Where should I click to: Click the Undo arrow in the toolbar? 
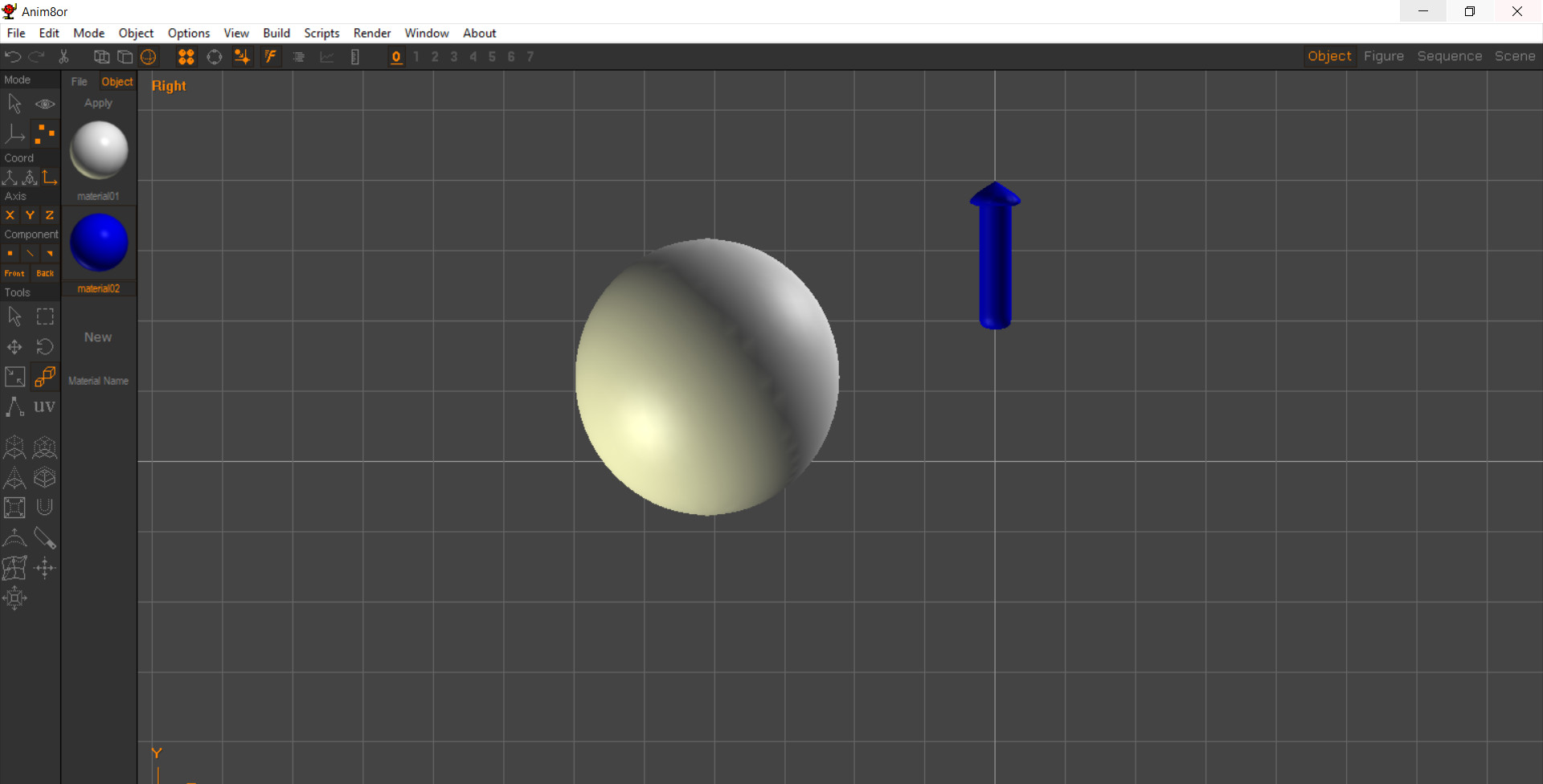coord(13,56)
